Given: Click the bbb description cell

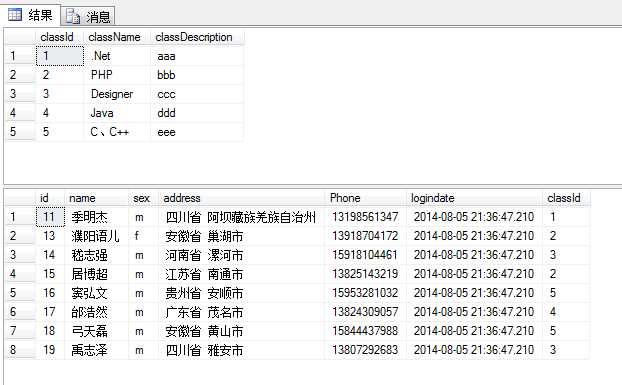Looking at the screenshot, I should coord(197,75).
